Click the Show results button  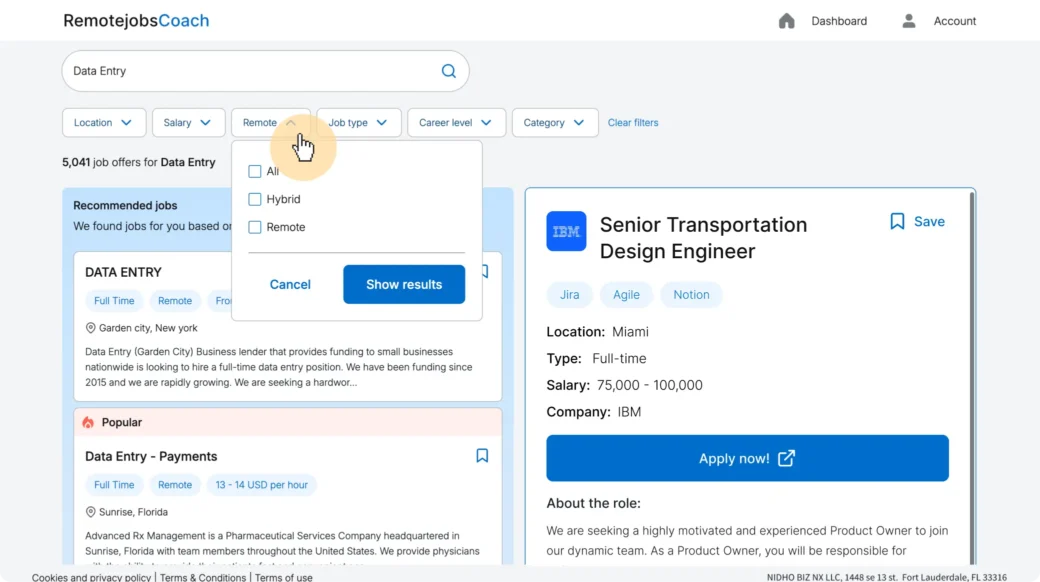404,284
